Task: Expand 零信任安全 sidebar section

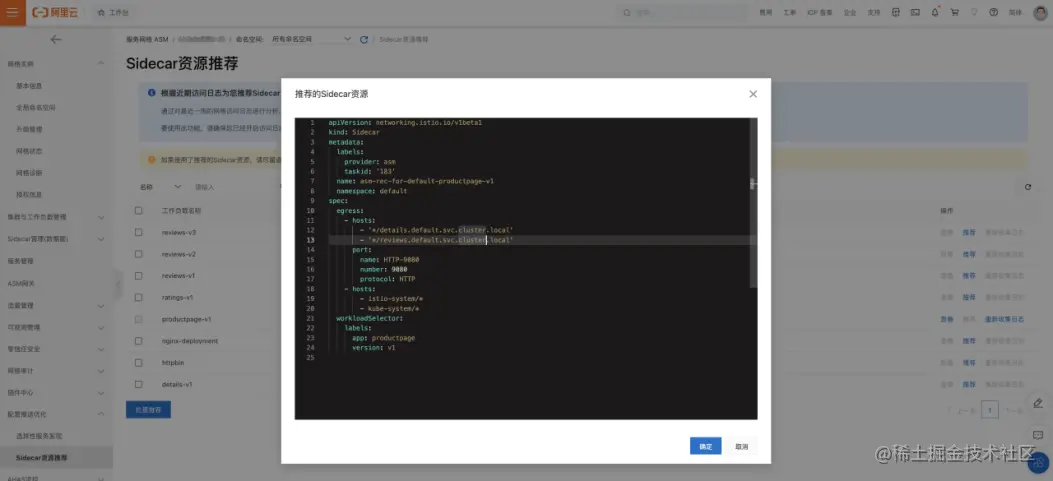Action: [x=56, y=349]
